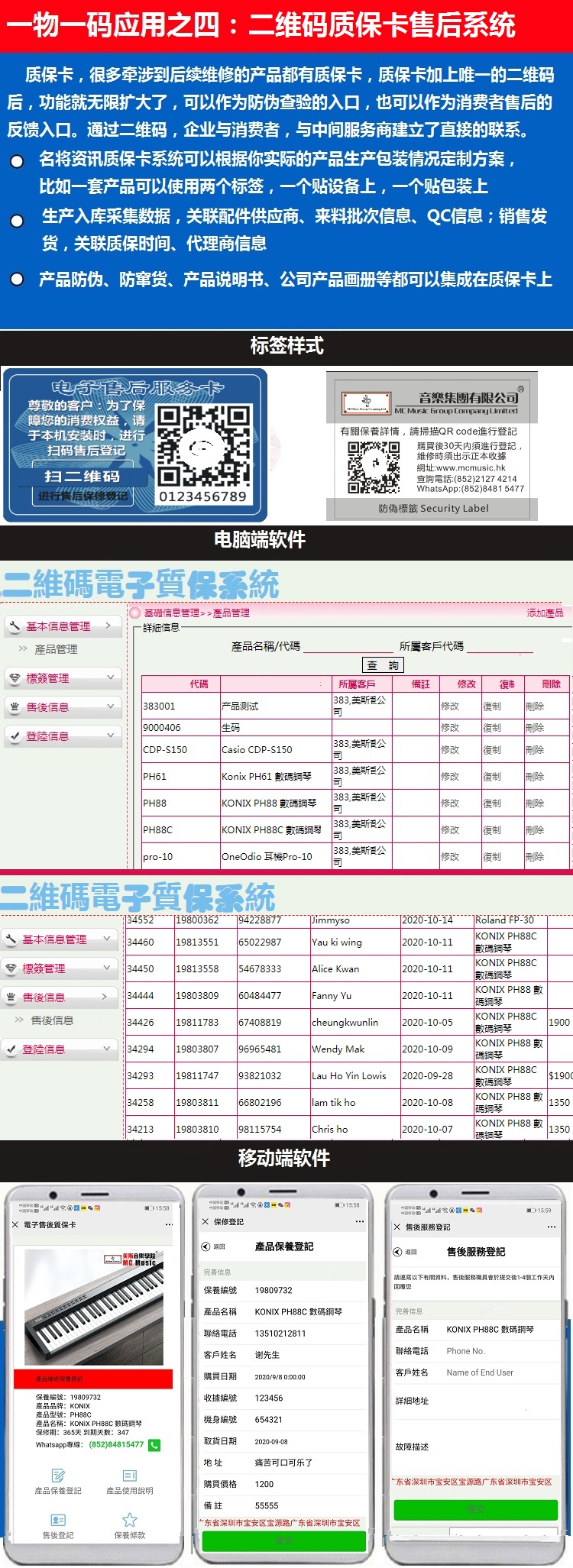Click 修改 for product 383001

[450, 706]
